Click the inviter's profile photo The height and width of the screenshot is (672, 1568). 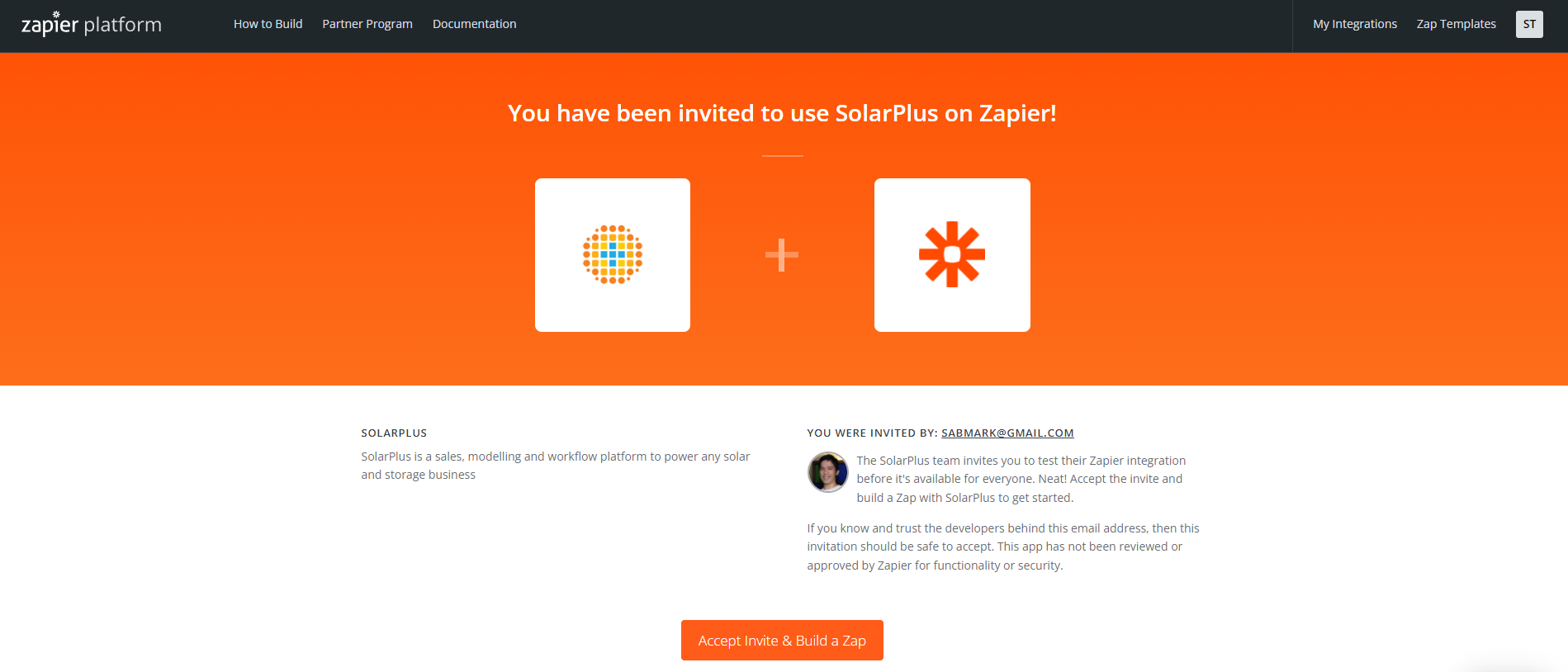coord(827,472)
